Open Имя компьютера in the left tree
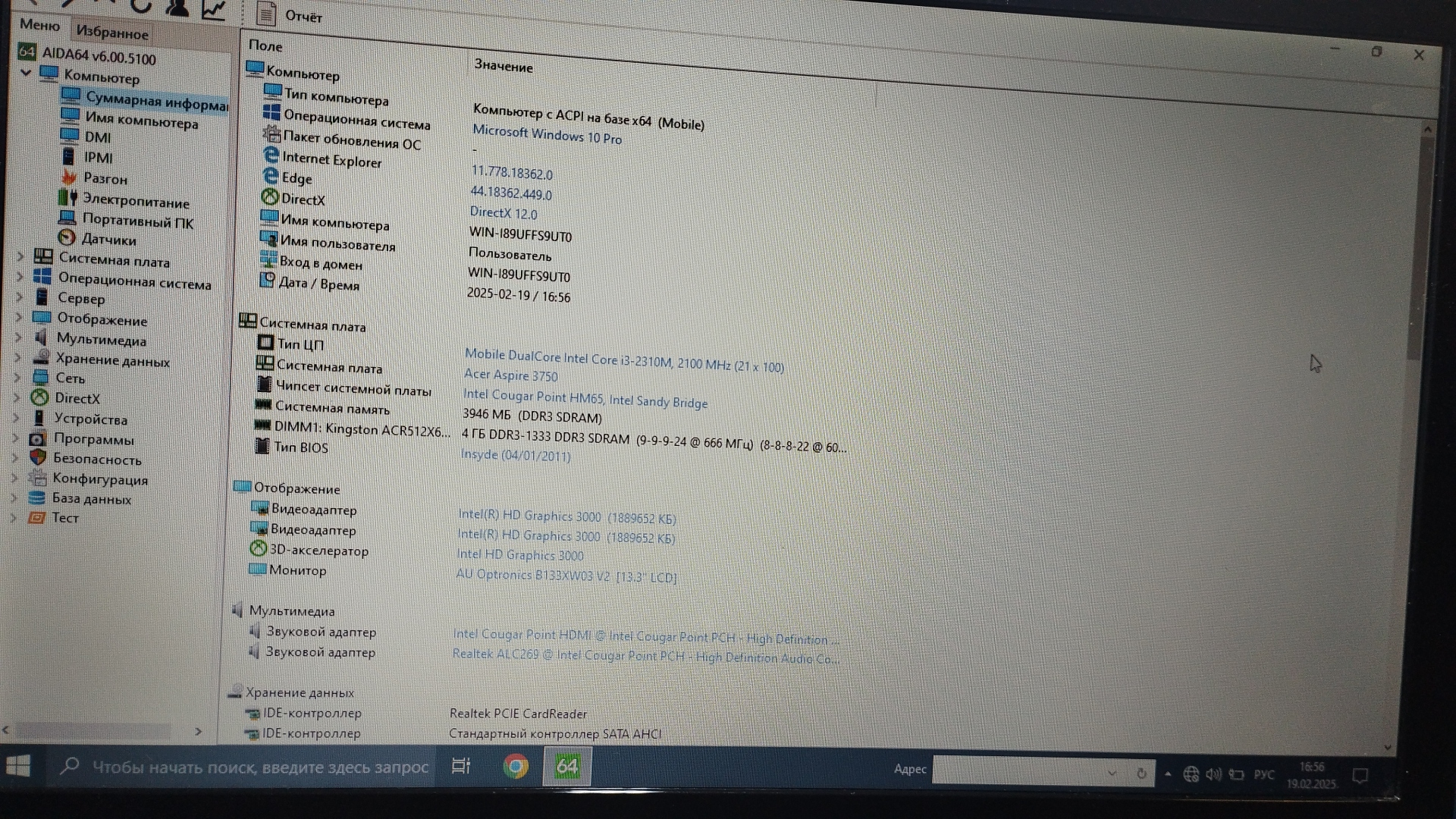Viewport: 1456px width, 819px height. (141, 120)
